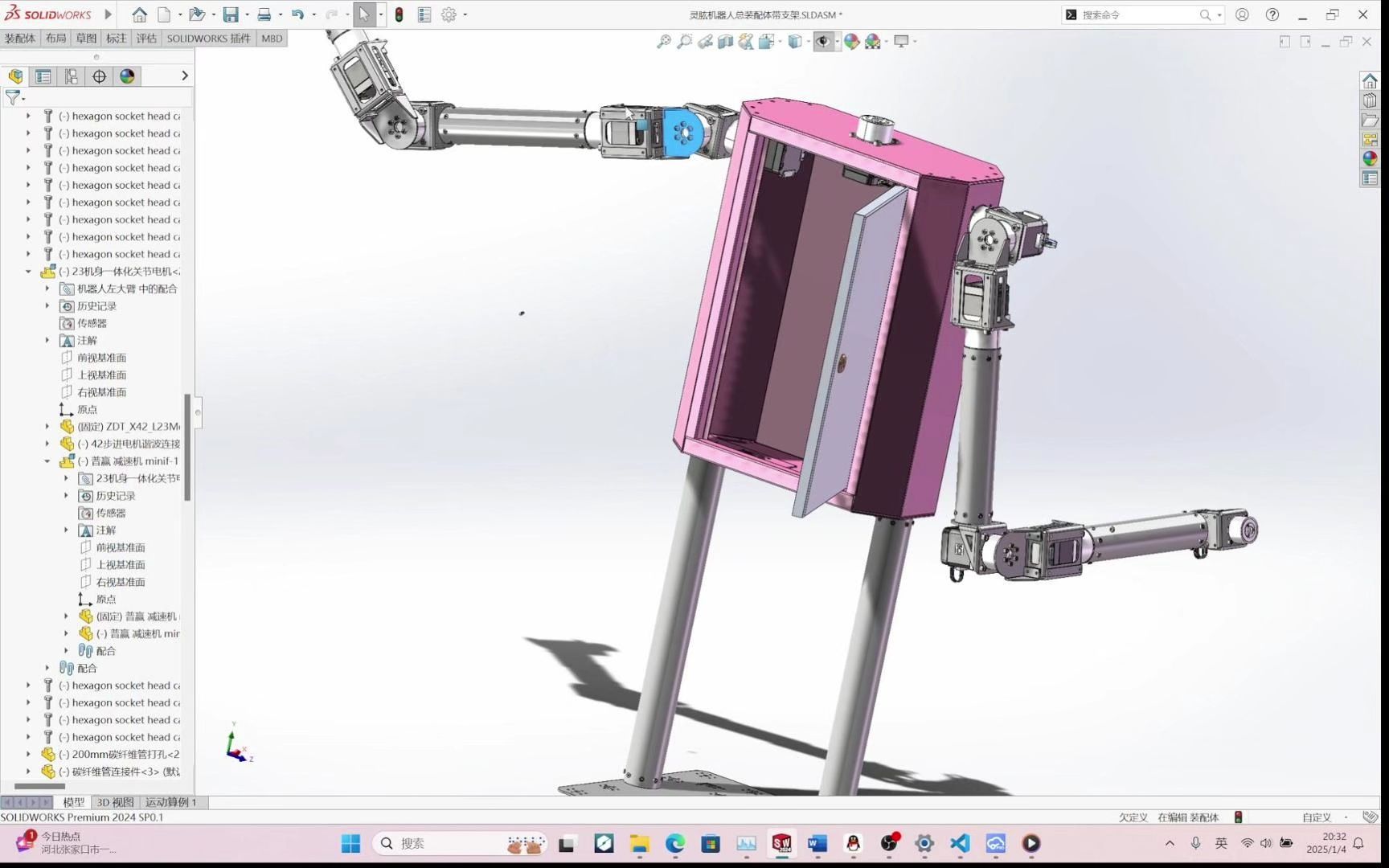This screenshot has height=868, width=1389.
Task: Expand the 200mm碳纤维管打孔 part
Action: (x=28, y=755)
